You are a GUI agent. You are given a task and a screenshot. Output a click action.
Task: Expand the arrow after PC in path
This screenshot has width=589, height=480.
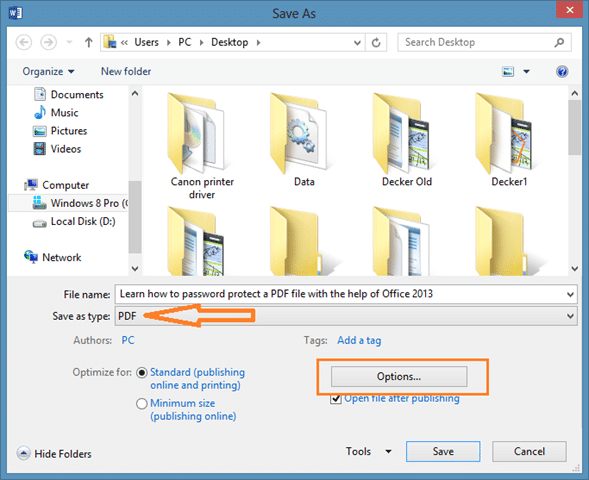tap(201, 42)
